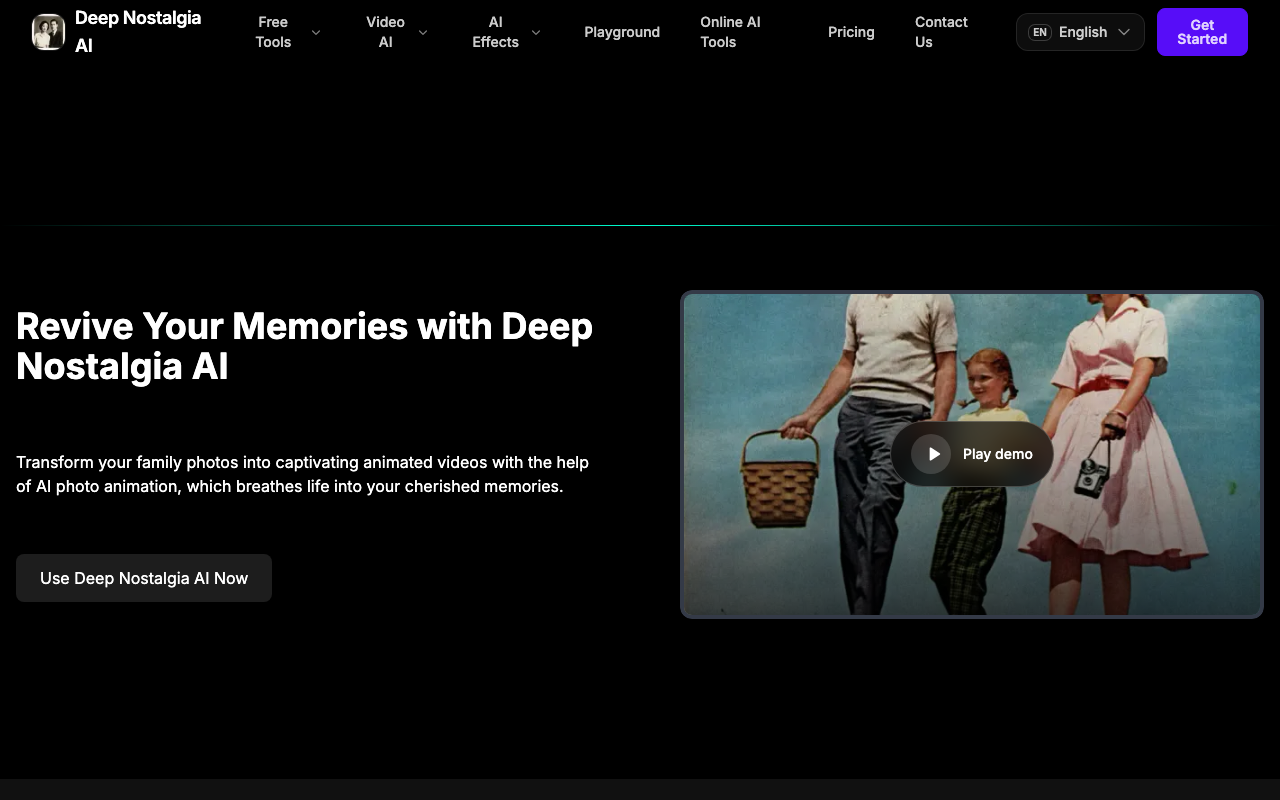This screenshot has width=1280, height=800.
Task: Open the AI Effects menu label
Action: coord(495,32)
